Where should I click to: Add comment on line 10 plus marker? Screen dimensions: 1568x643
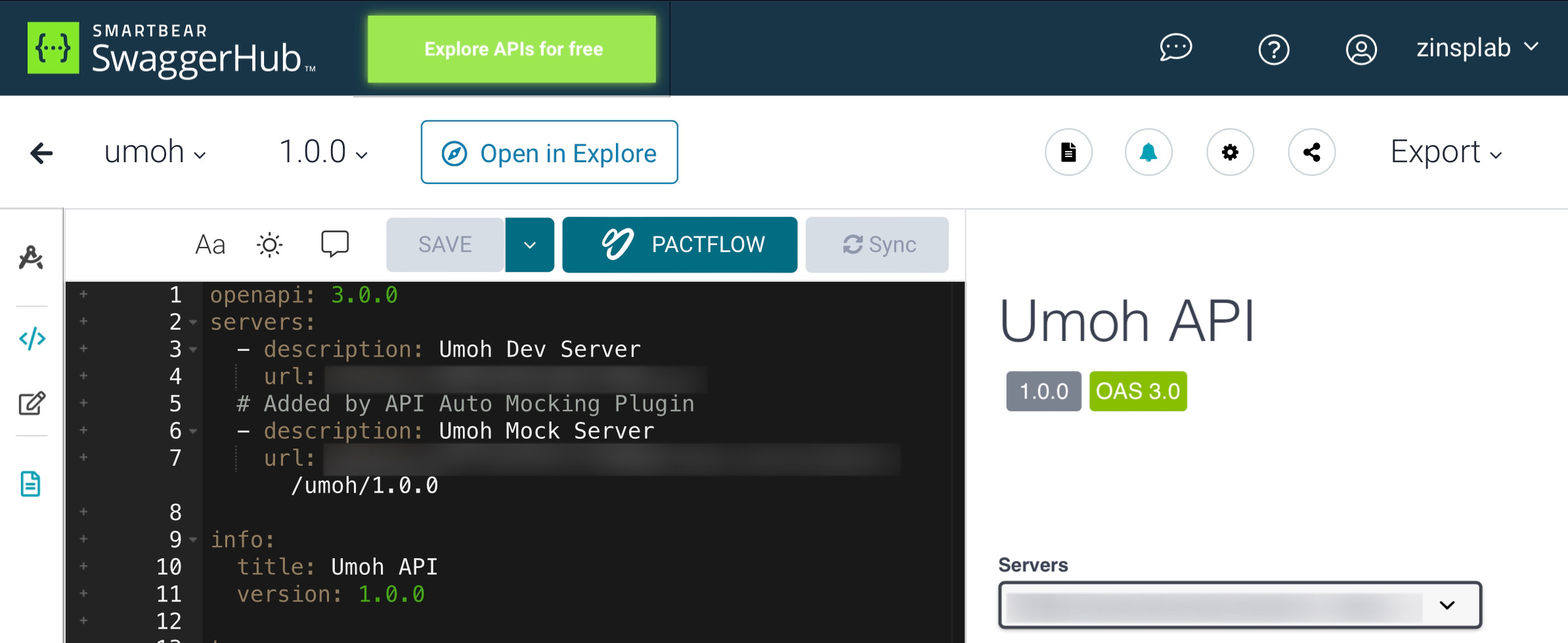click(x=83, y=566)
